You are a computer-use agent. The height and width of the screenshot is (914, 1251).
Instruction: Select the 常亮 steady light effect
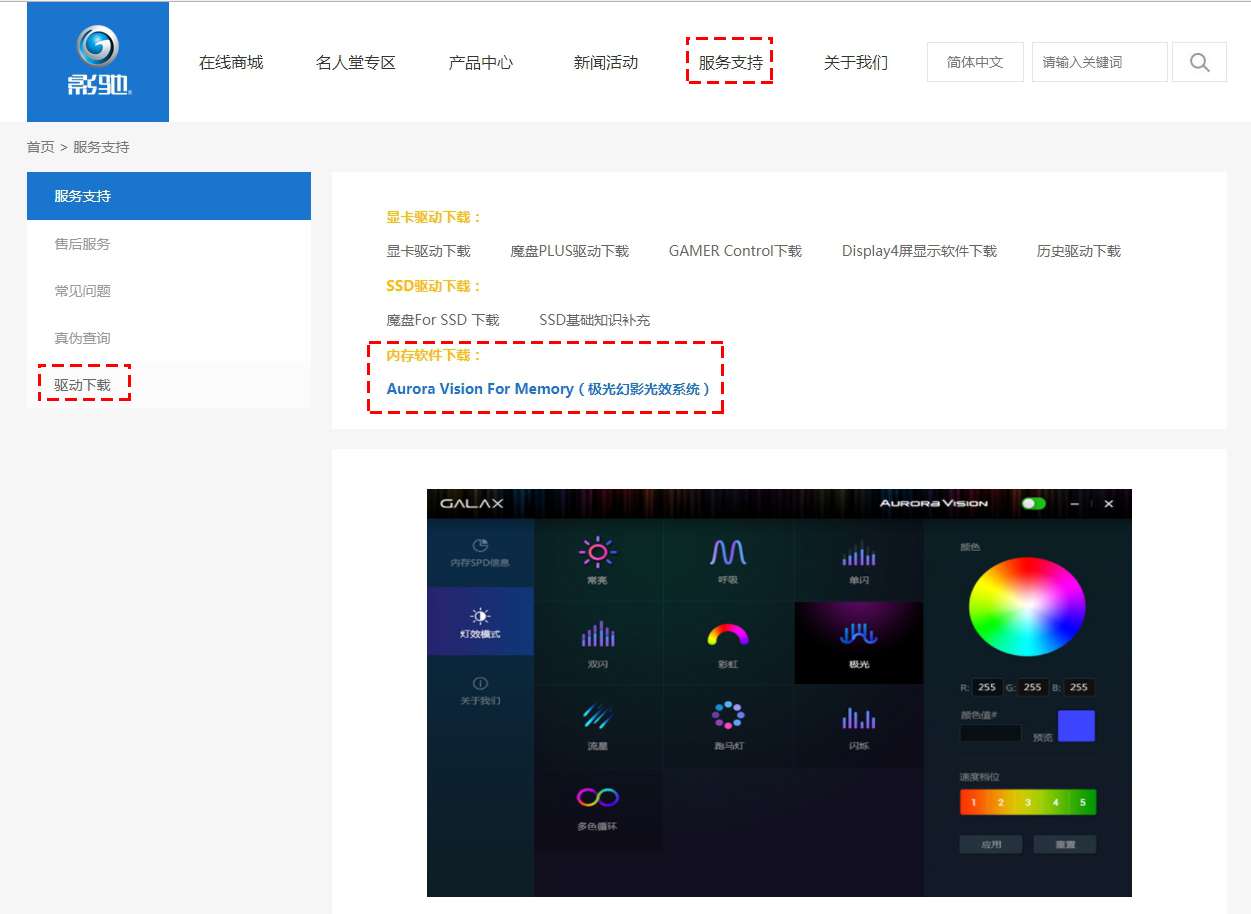(597, 560)
